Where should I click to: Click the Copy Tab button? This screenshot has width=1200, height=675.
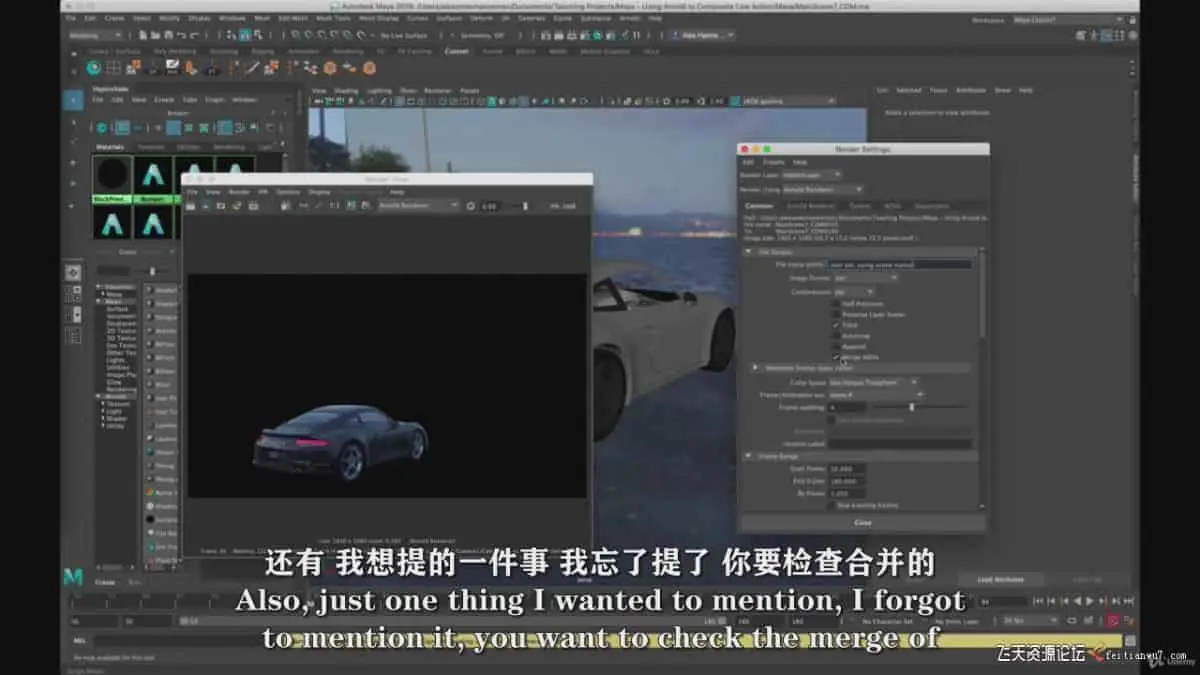click(x=1087, y=580)
